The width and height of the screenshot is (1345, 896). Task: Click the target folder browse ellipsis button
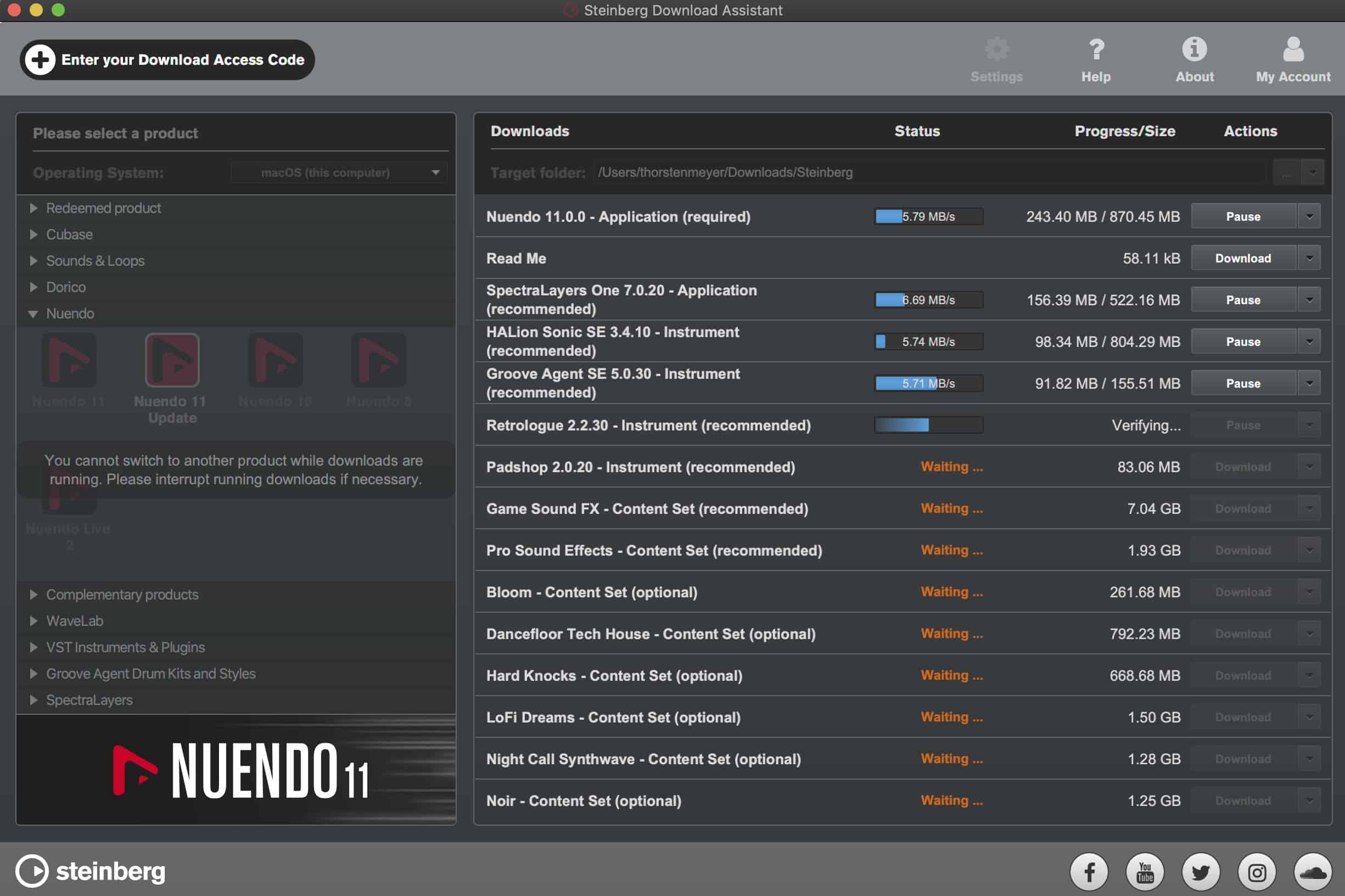coord(1287,172)
